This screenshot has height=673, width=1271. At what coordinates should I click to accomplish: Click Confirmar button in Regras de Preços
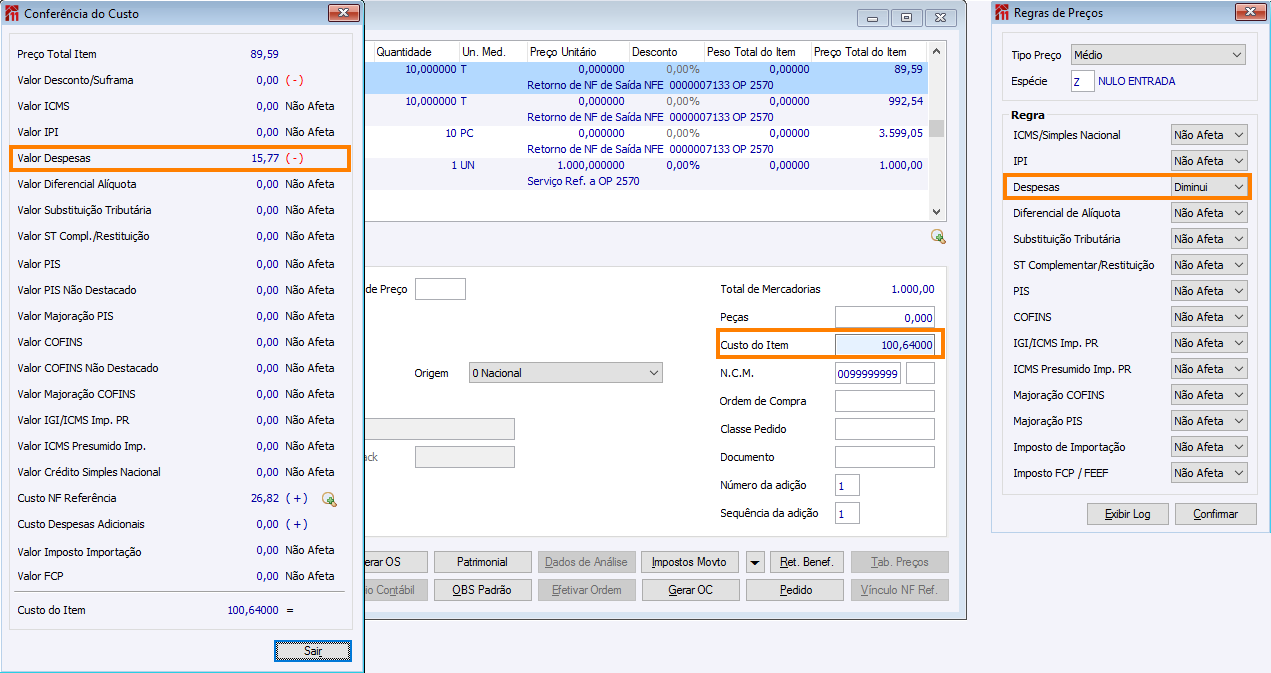(1215, 514)
